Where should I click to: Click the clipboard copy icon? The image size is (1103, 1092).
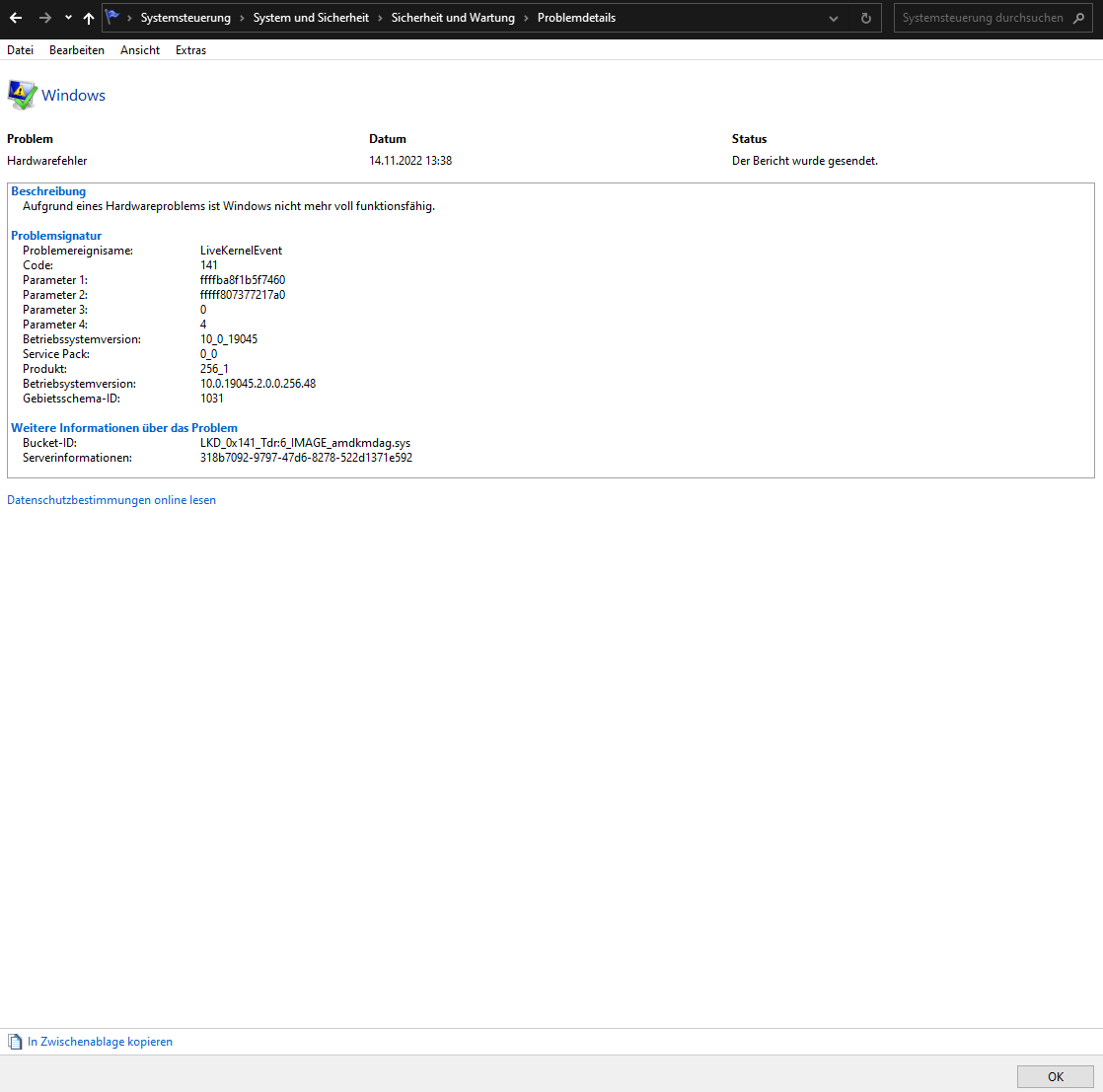coord(15,1042)
